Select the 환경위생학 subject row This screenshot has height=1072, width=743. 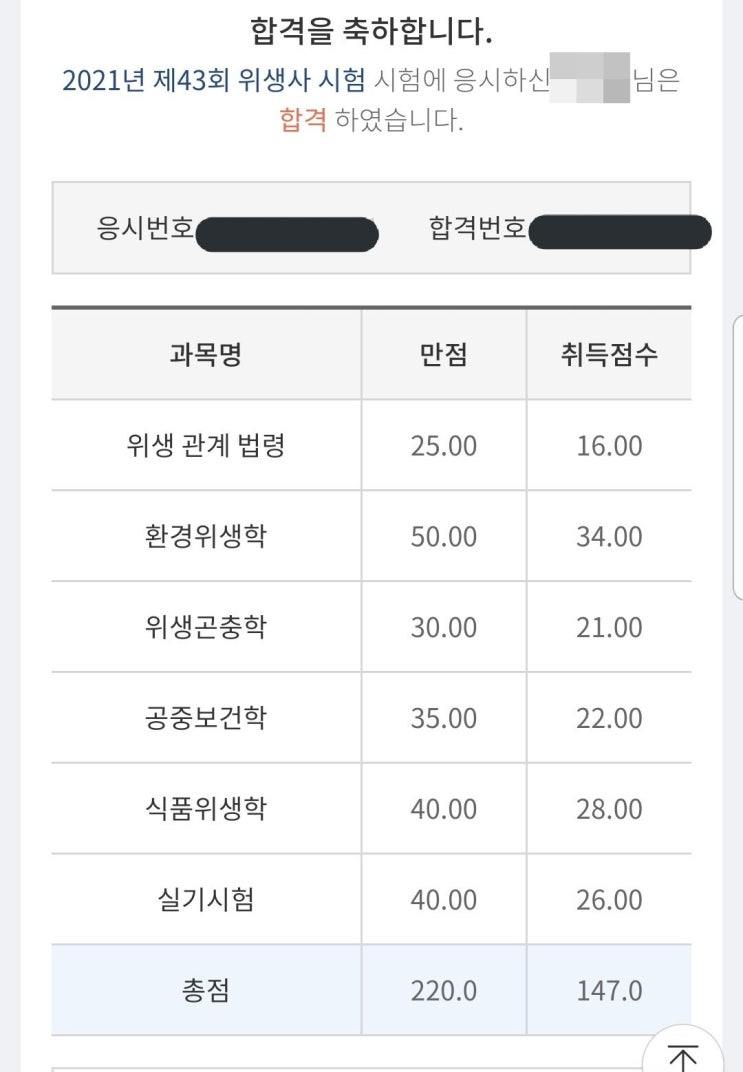coord(206,537)
